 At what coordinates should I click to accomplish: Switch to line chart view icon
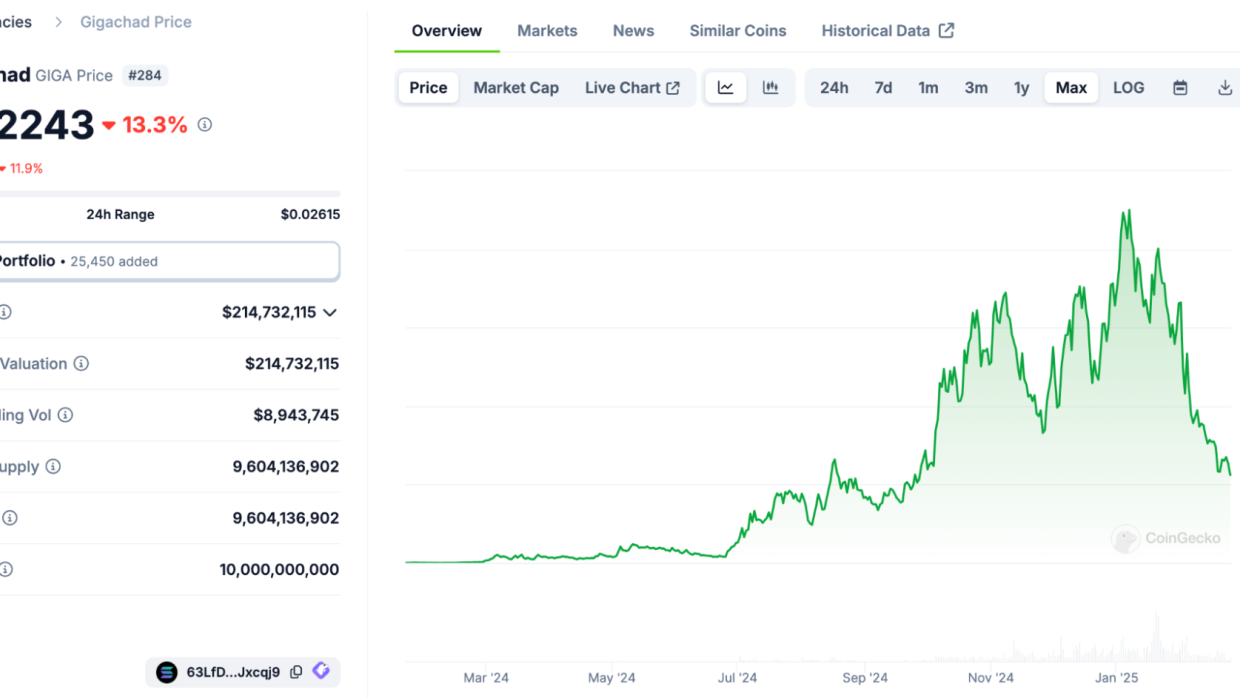[x=726, y=88]
